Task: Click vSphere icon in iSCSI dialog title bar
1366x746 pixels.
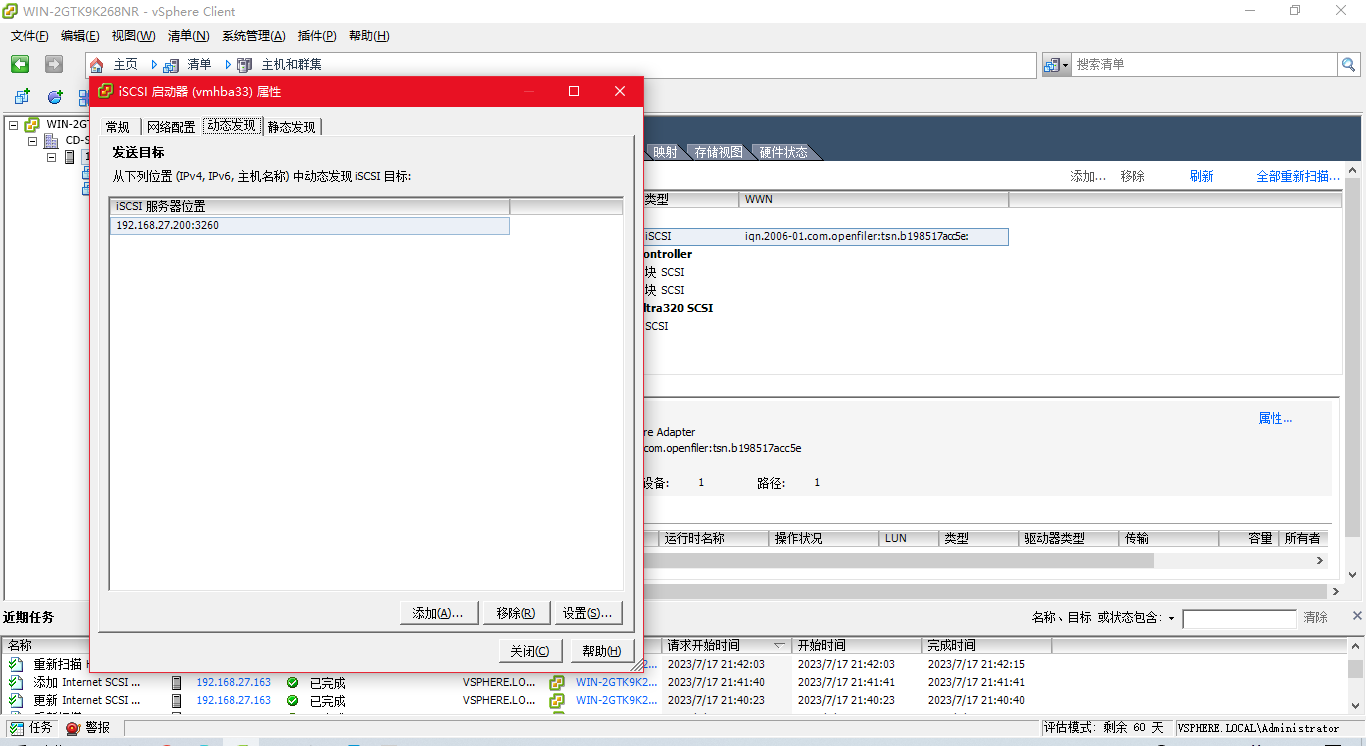Action: click(x=105, y=91)
